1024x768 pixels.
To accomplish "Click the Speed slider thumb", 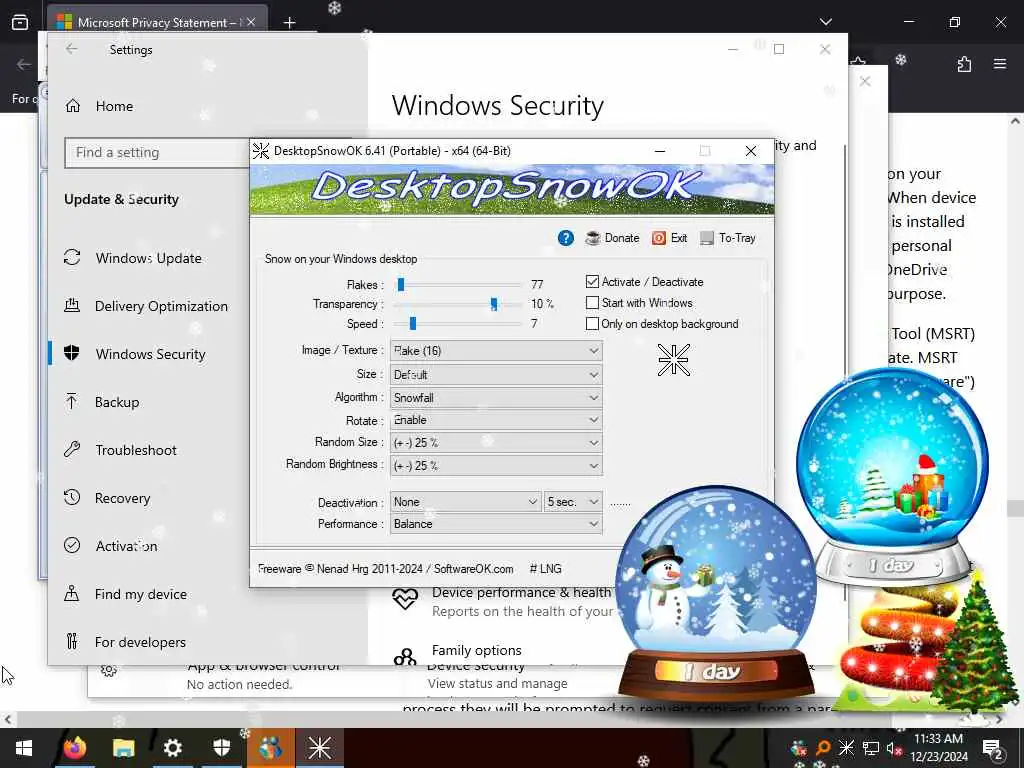I will 413,323.
